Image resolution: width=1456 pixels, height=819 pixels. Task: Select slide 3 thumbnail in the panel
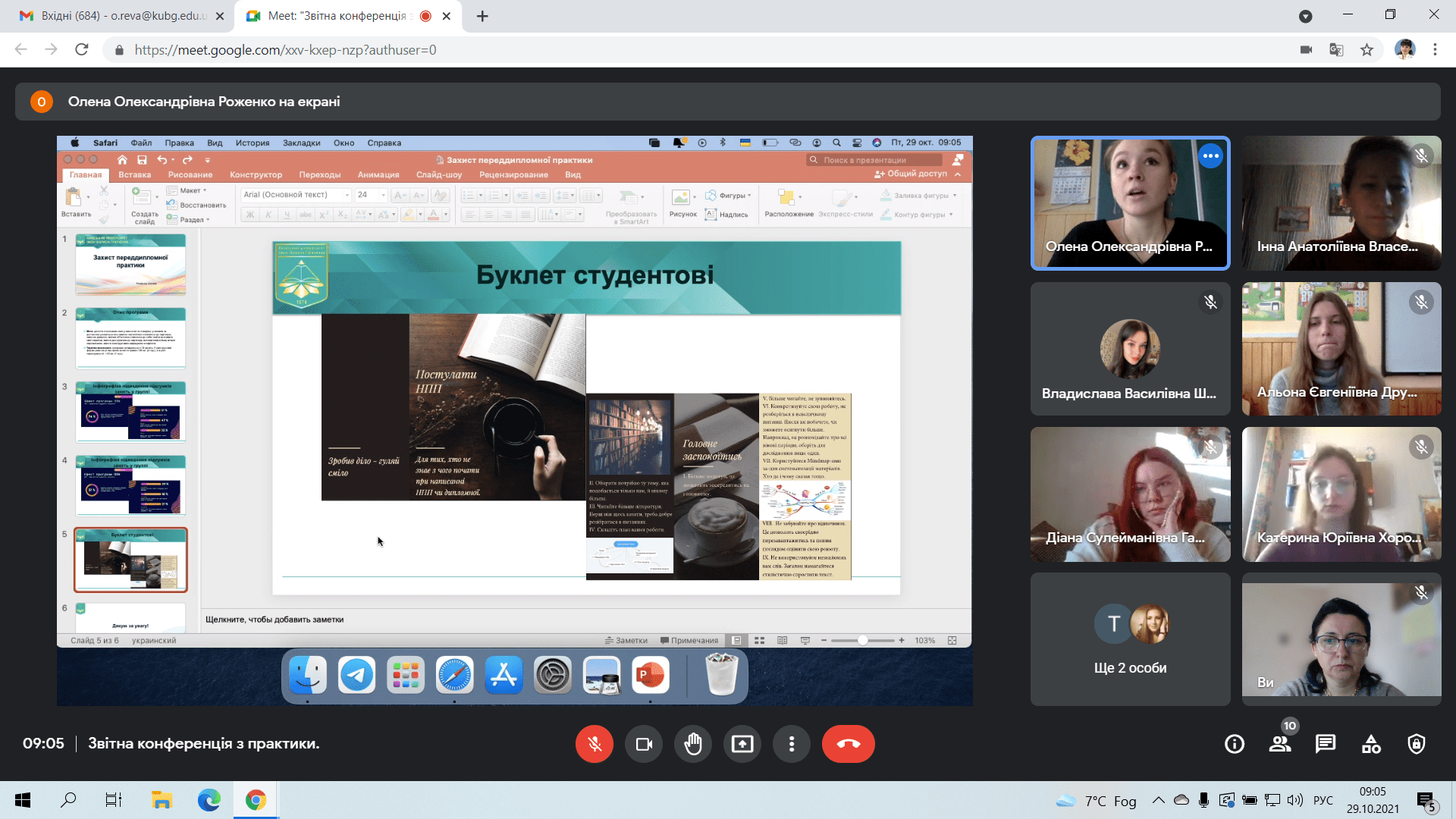point(130,412)
